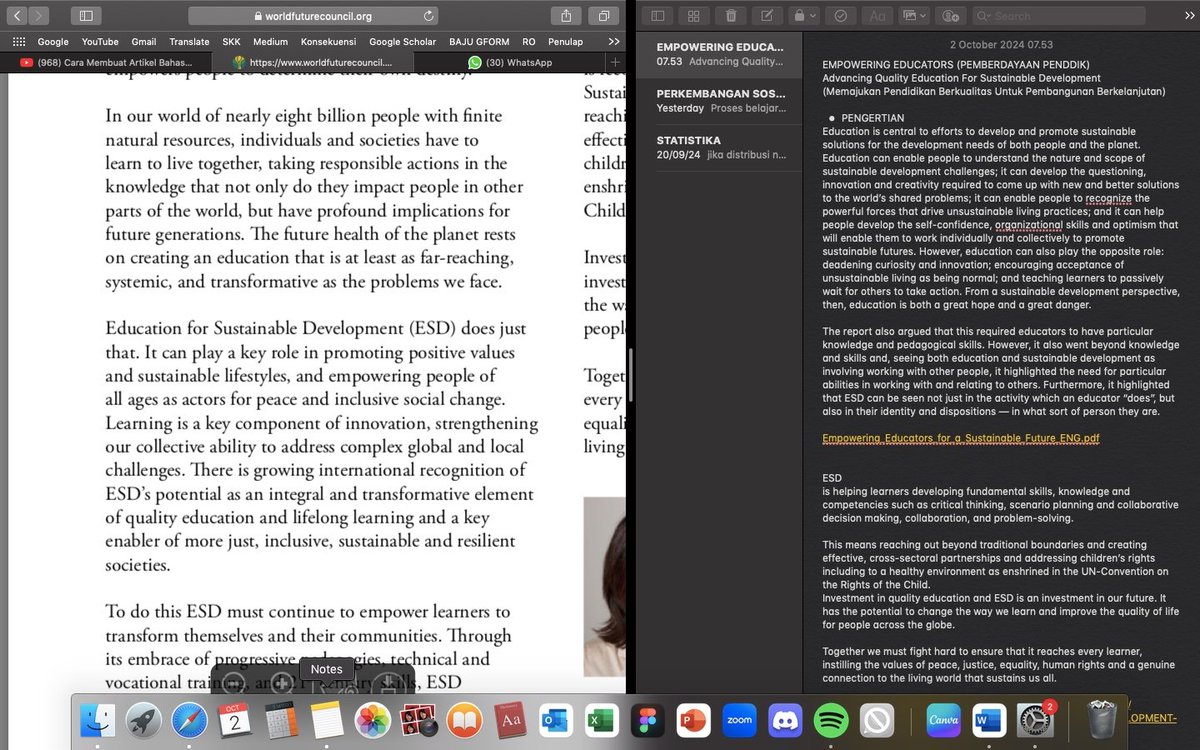Open PowerPoint from the Dock
Screen dimensions: 1200x750
tap(693, 720)
